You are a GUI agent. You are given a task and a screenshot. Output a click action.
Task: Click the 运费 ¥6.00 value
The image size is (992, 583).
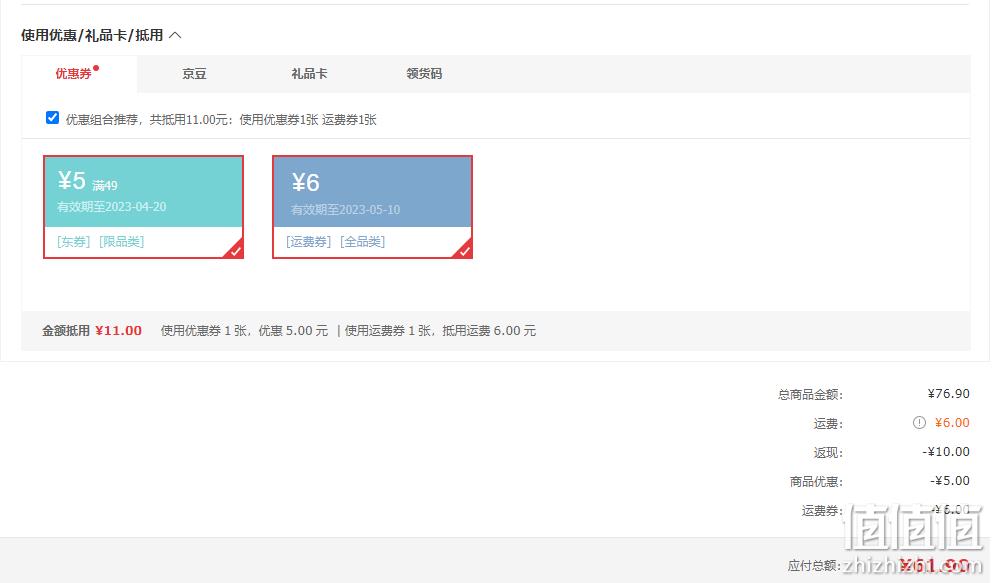point(952,423)
